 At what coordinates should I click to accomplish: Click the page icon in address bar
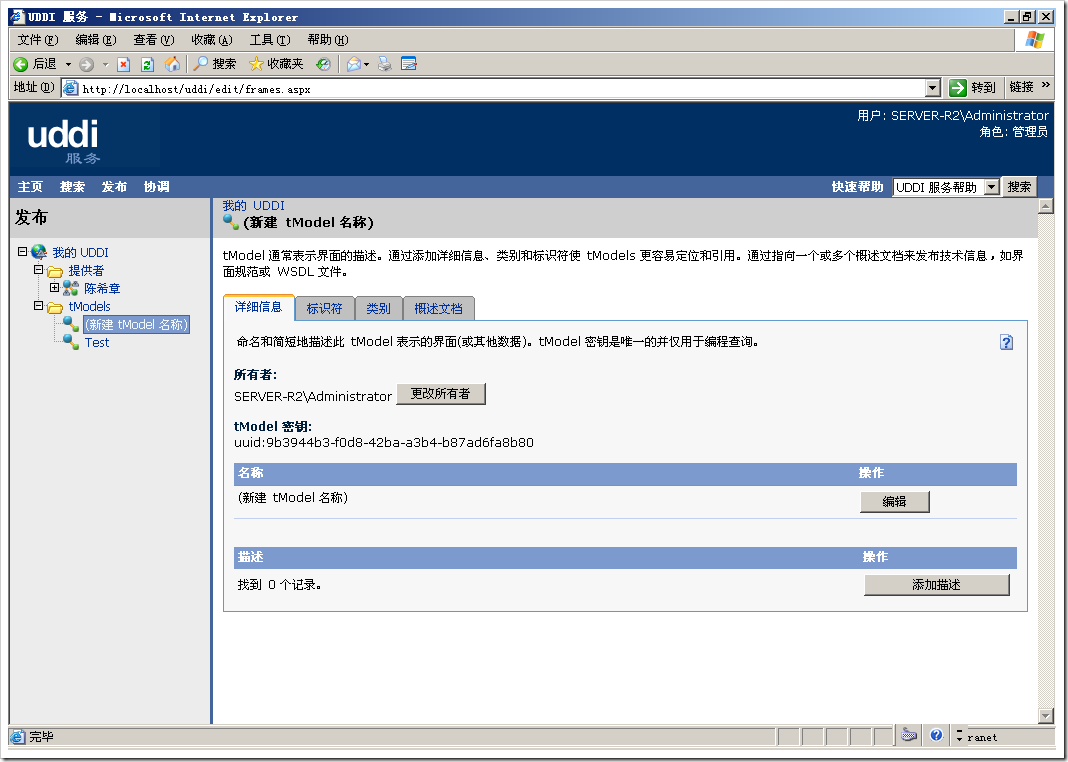coord(71,88)
